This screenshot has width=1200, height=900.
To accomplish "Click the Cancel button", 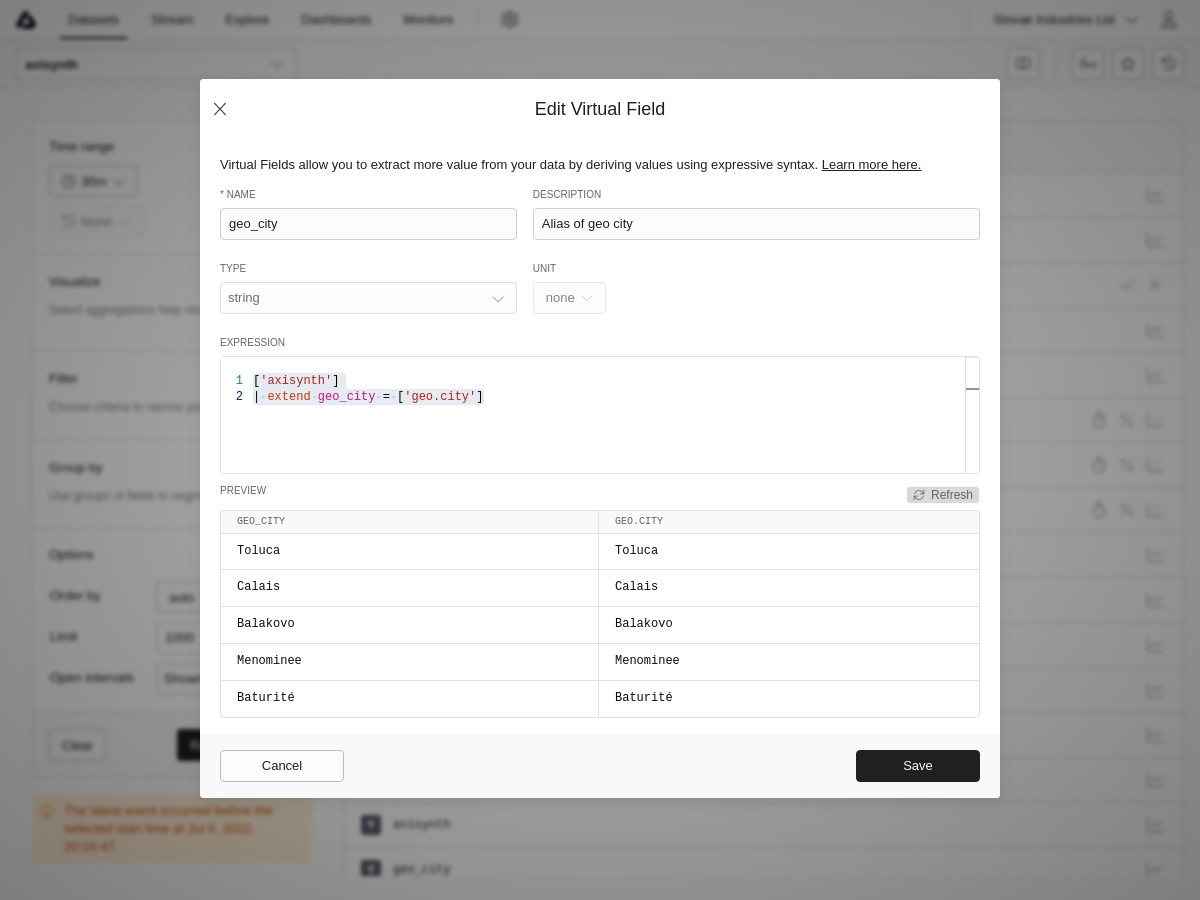I will point(282,766).
